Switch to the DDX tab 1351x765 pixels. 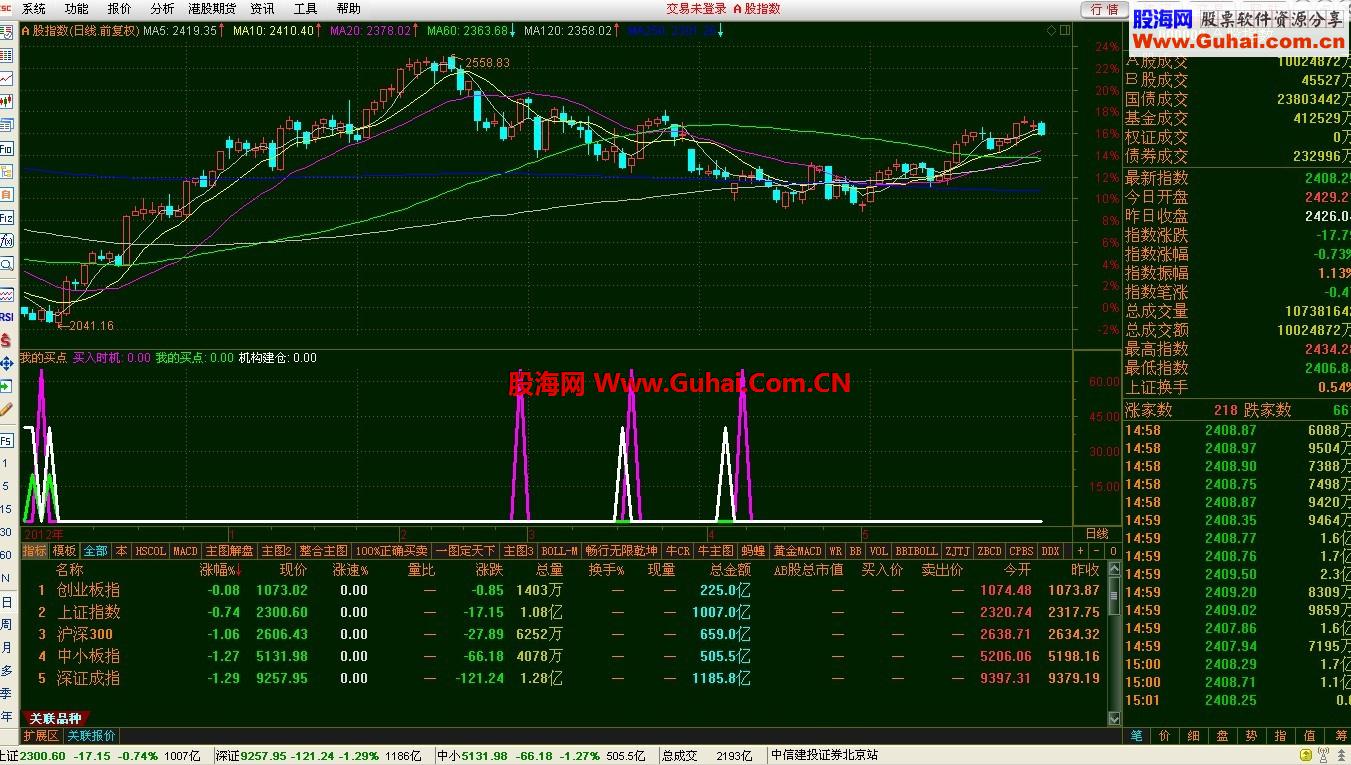pos(1050,551)
